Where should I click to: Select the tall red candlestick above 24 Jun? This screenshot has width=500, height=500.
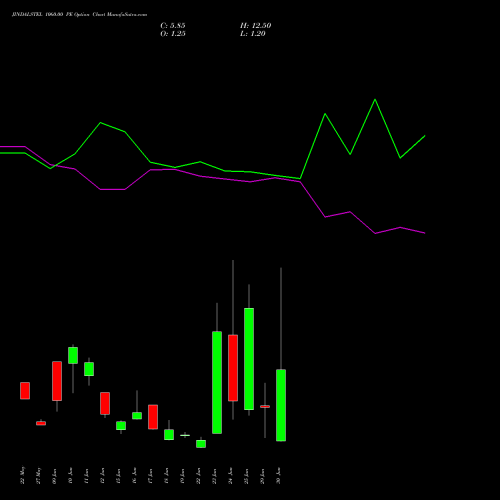233,368
